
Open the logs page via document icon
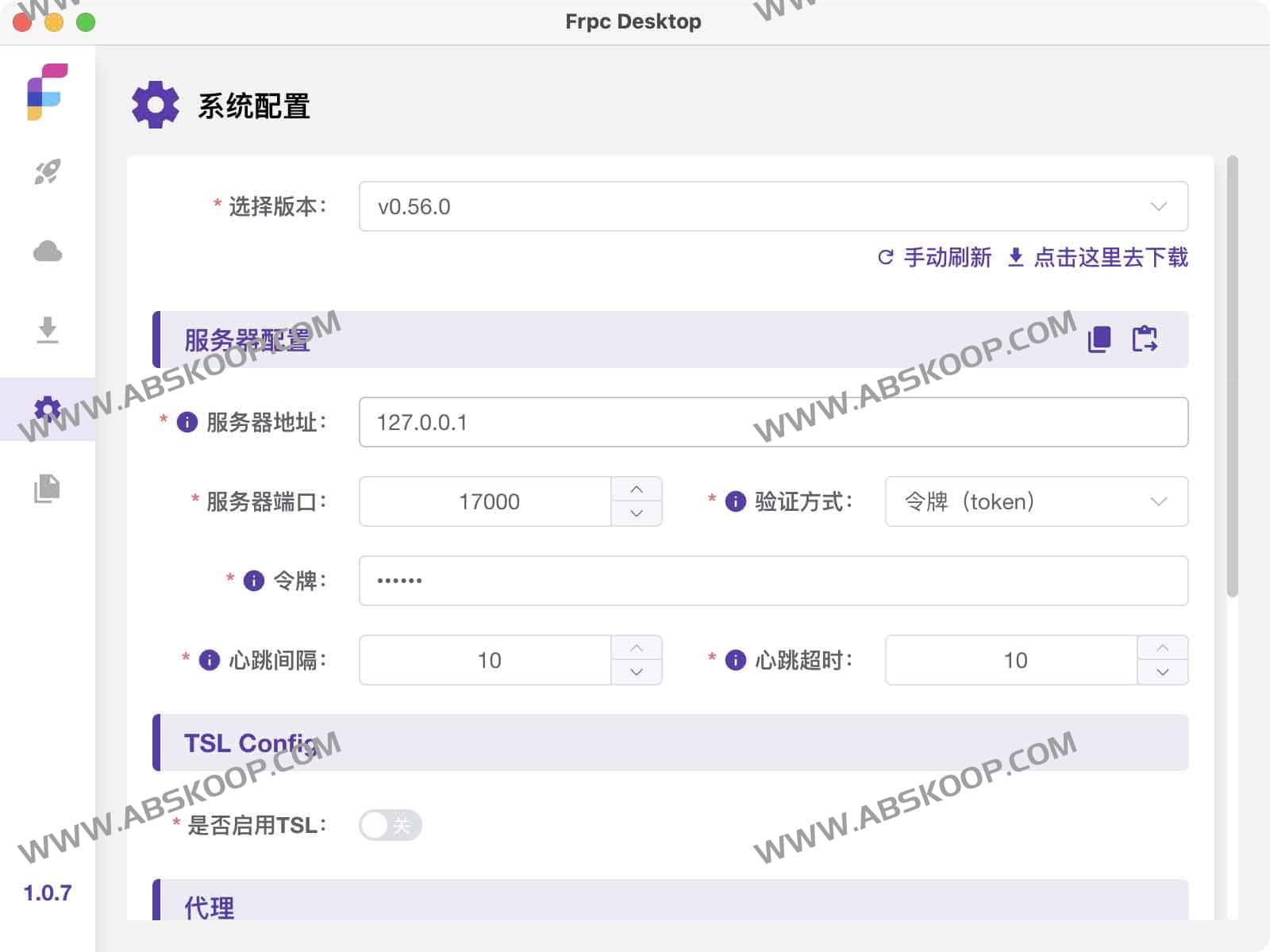point(48,489)
